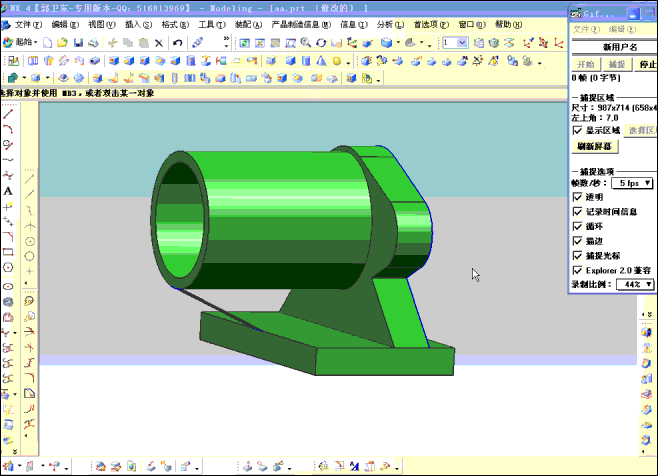Click the 开始 button in Gif recorder
The image size is (658, 476).
coord(585,64)
